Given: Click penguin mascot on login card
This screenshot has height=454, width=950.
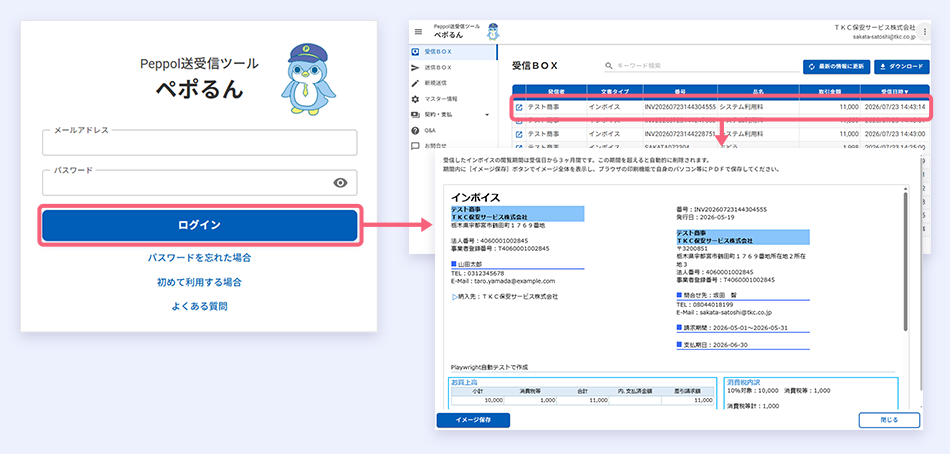Looking at the screenshot, I should point(308,79).
